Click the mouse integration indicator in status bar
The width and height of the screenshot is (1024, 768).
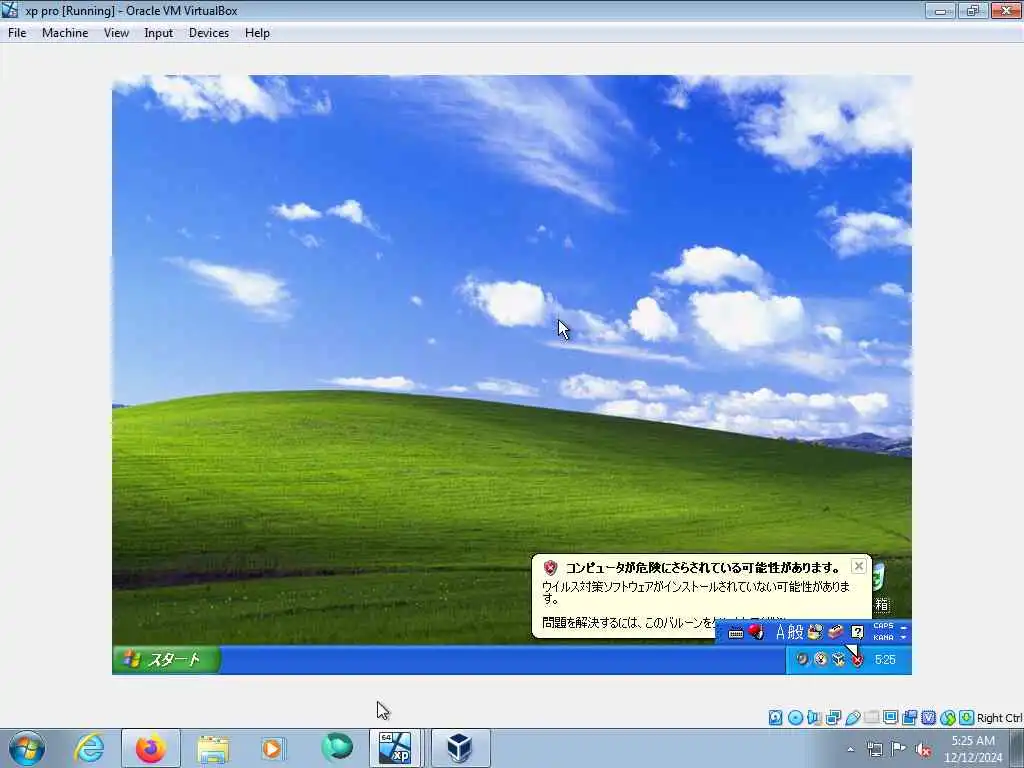tap(948, 718)
